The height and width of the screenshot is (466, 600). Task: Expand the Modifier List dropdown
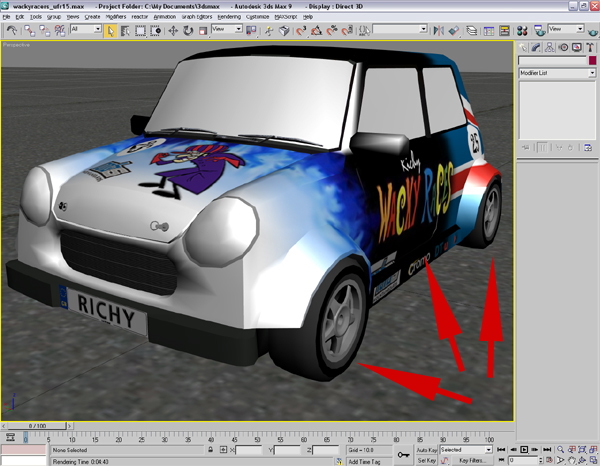click(x=557, y=73)
